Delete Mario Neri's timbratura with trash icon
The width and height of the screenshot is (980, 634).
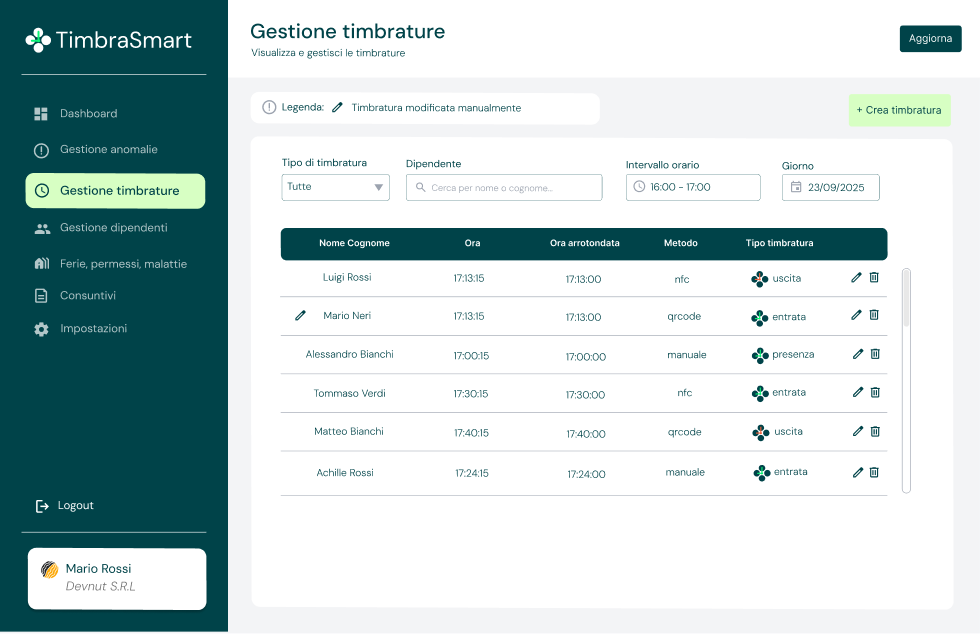pyautogui.click(x=874, y=315)
